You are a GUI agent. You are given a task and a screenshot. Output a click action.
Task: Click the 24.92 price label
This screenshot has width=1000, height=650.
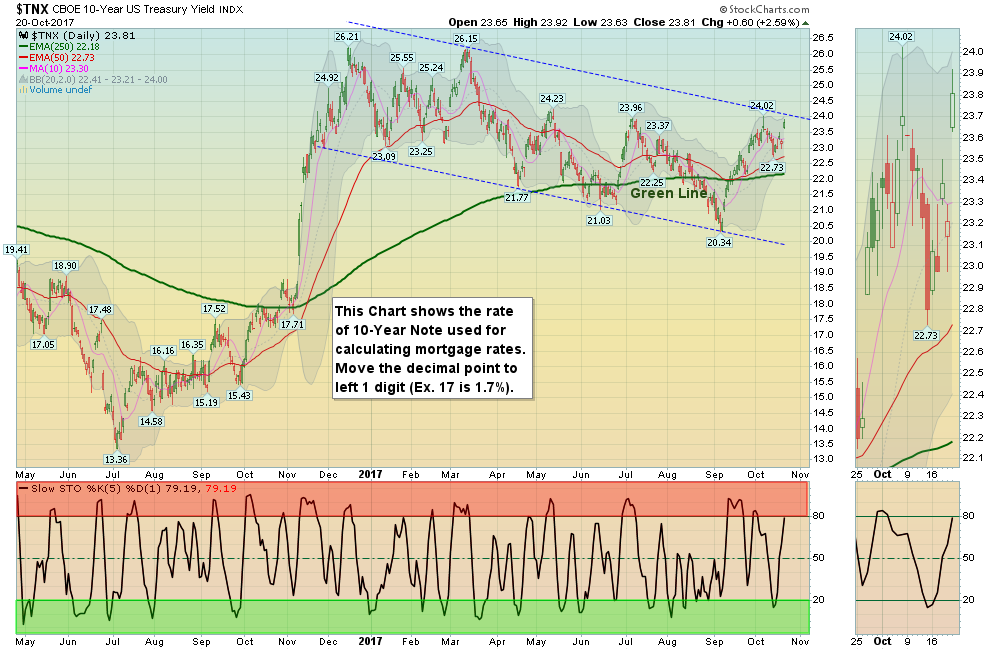[x=327, y=78]
